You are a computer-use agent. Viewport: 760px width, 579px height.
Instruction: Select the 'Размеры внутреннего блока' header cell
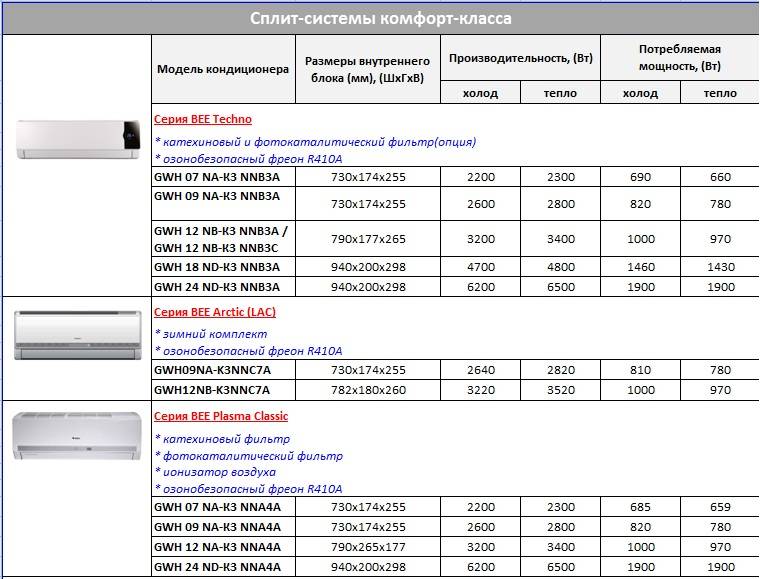pyautogui.click(x=367, y=69)
